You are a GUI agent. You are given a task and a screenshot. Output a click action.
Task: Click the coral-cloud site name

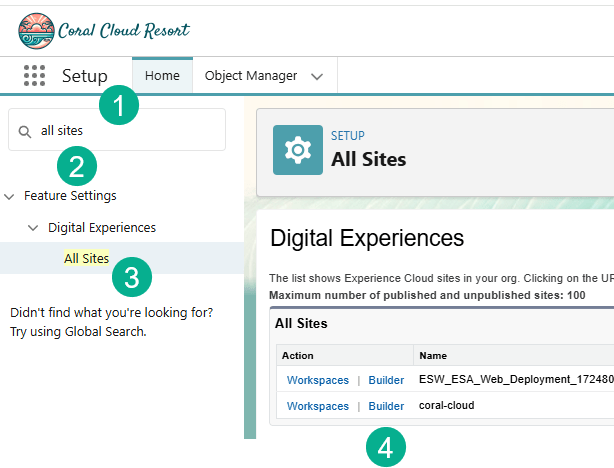click(x=447, y=406)
